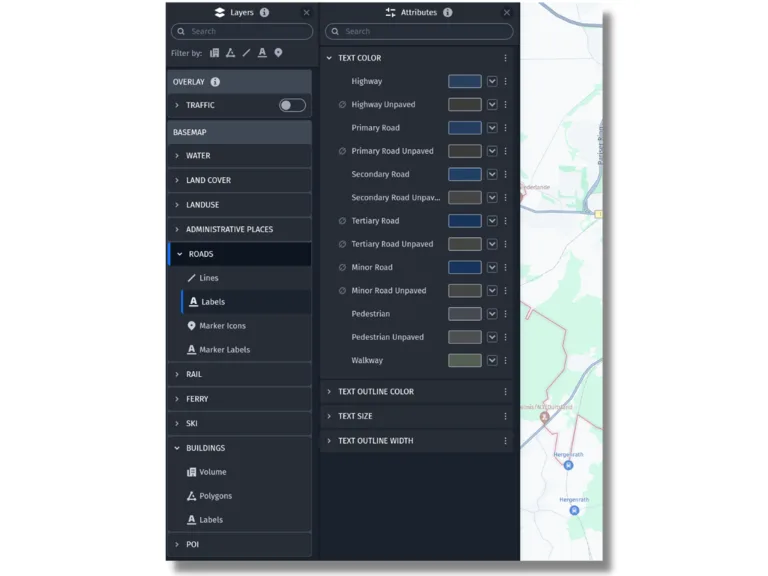The image size is (768, 576).
Task: Filter layers by label text icon
Action: (x=263, y=53)
